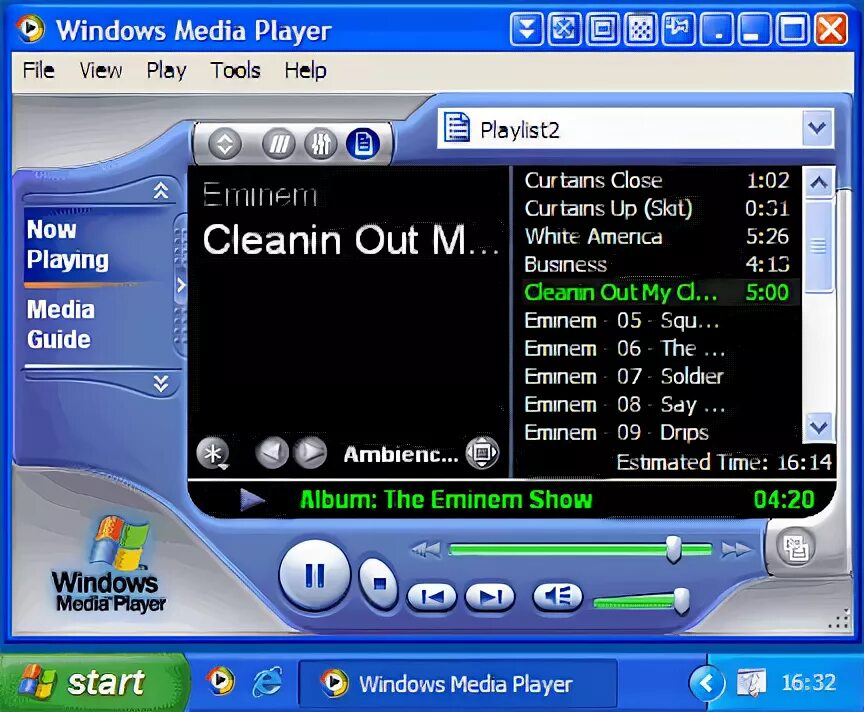Go to the next visualization
Image resolution: width=864 pixels, height=712 pixels.
[x=310, y=453]
